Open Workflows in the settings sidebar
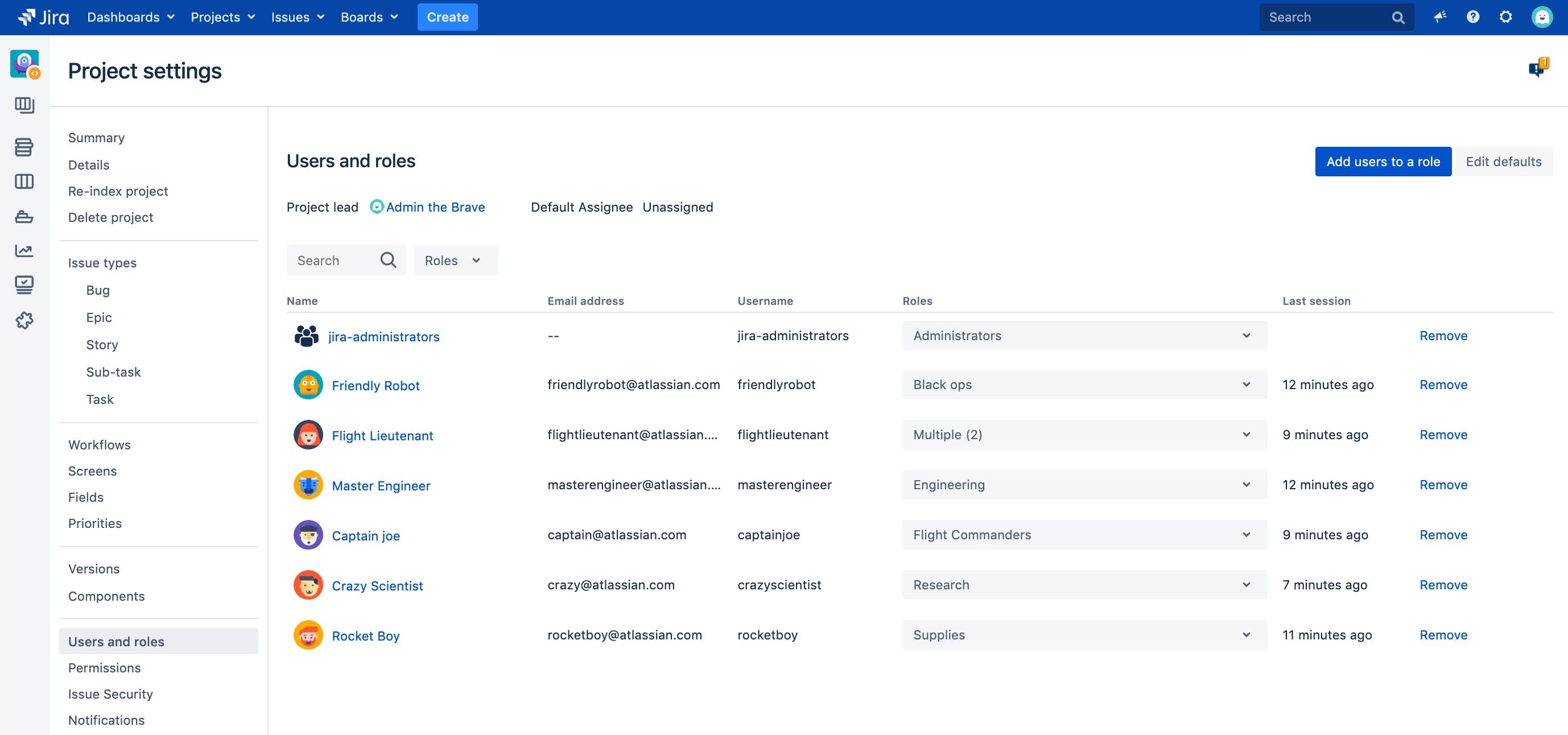 click(99, 444)
